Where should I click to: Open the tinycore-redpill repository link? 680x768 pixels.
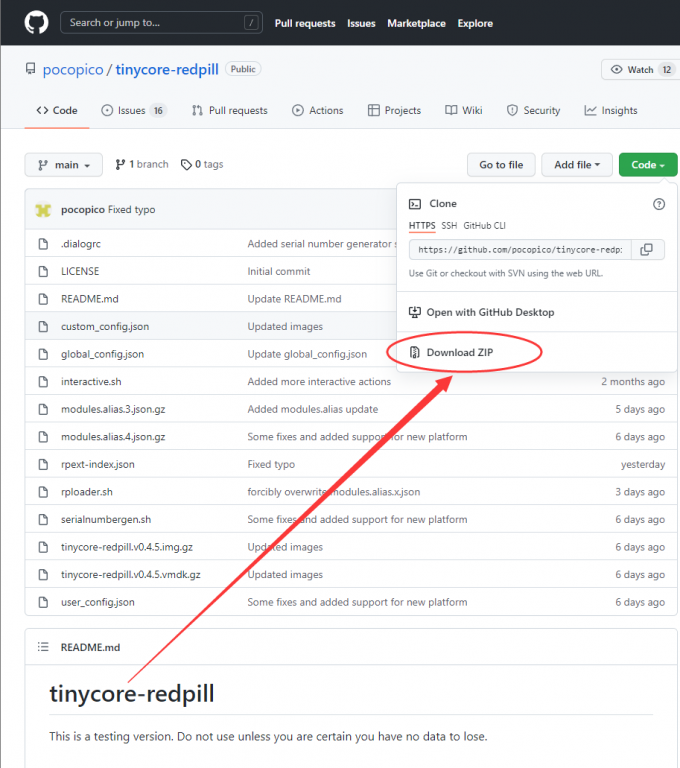tap(167, 70)
